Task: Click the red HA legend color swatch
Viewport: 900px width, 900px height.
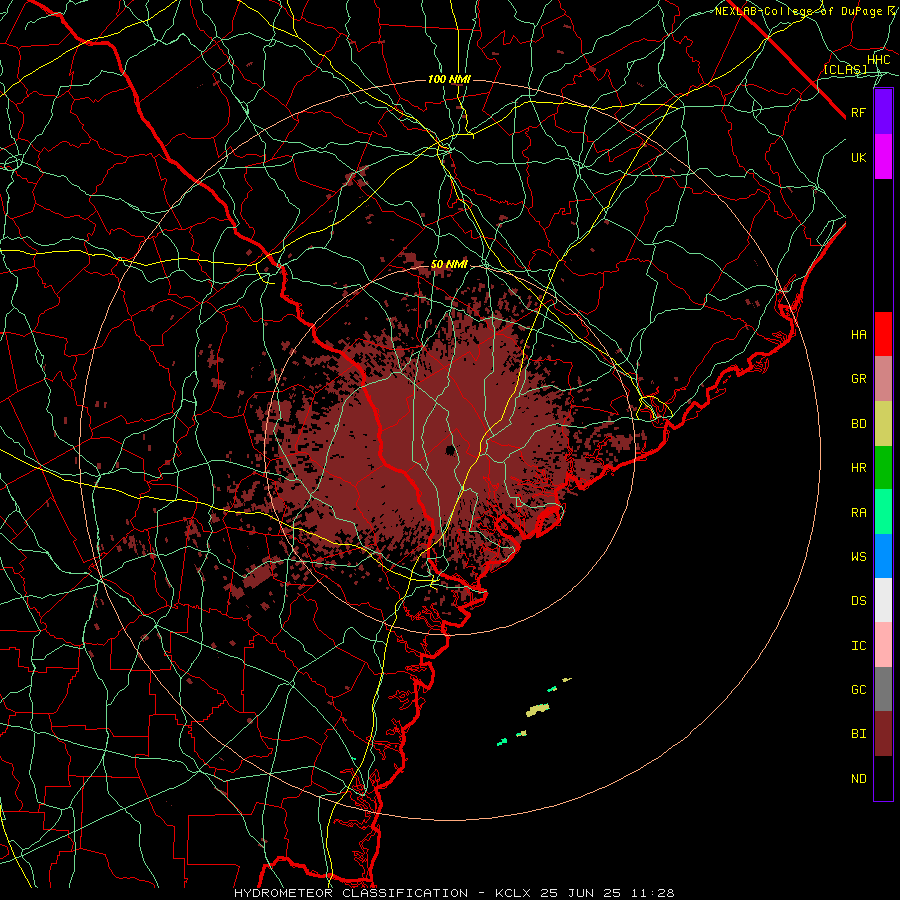Action: (883, 334)
